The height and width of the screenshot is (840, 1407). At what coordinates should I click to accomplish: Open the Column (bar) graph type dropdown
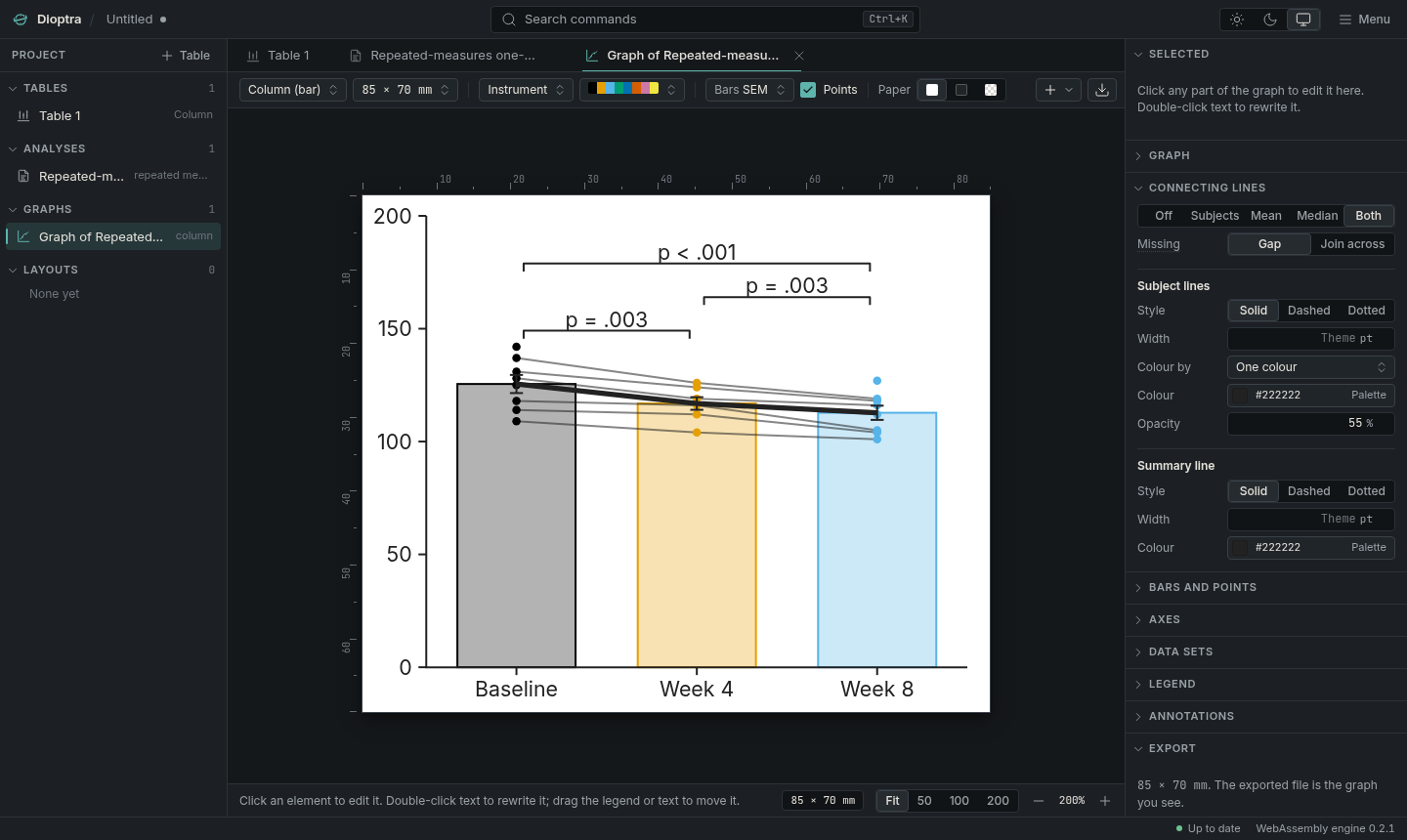(293, 90)
